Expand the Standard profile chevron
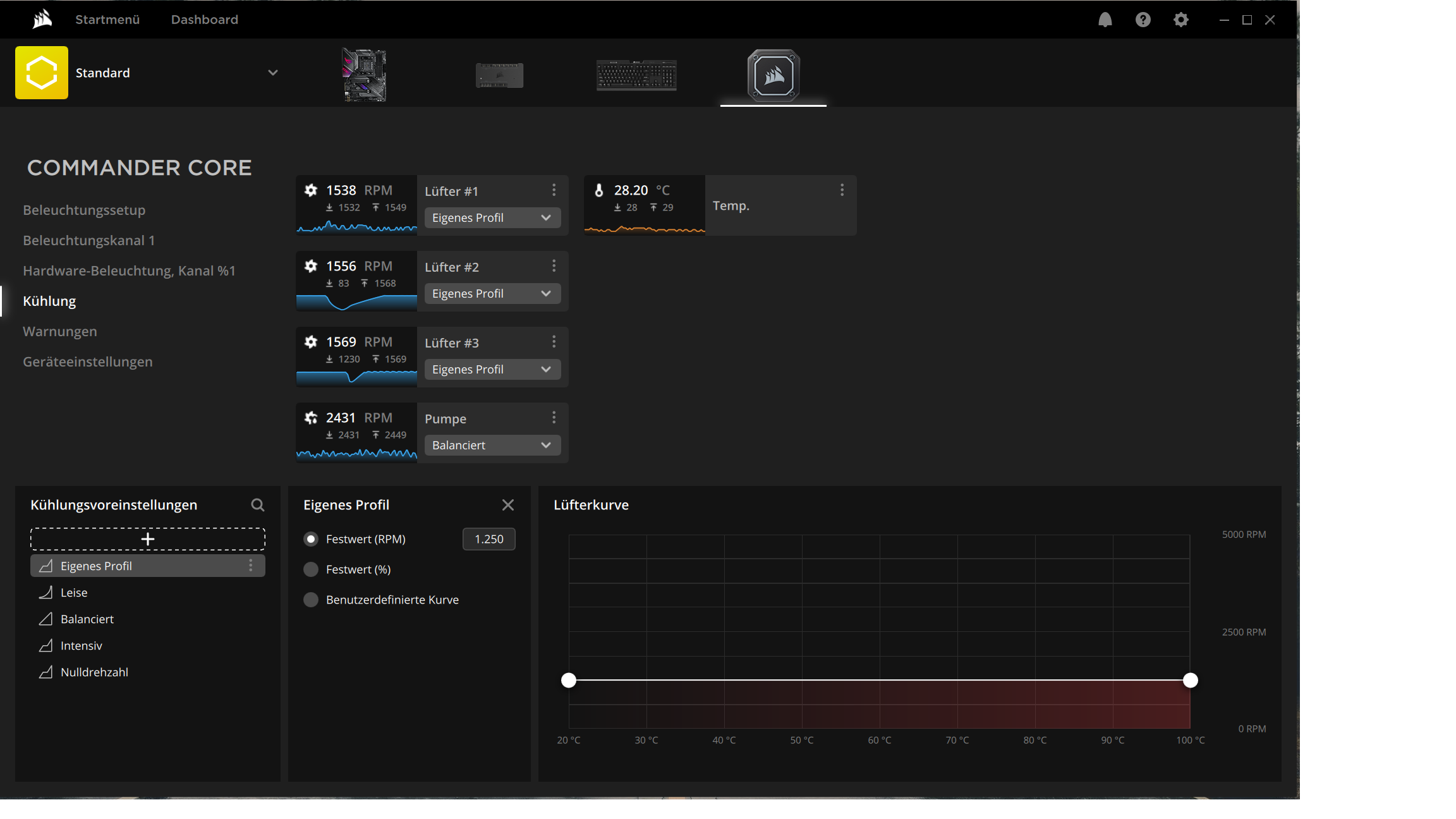This screenshot has height=819, width=1456. [273, 73]
